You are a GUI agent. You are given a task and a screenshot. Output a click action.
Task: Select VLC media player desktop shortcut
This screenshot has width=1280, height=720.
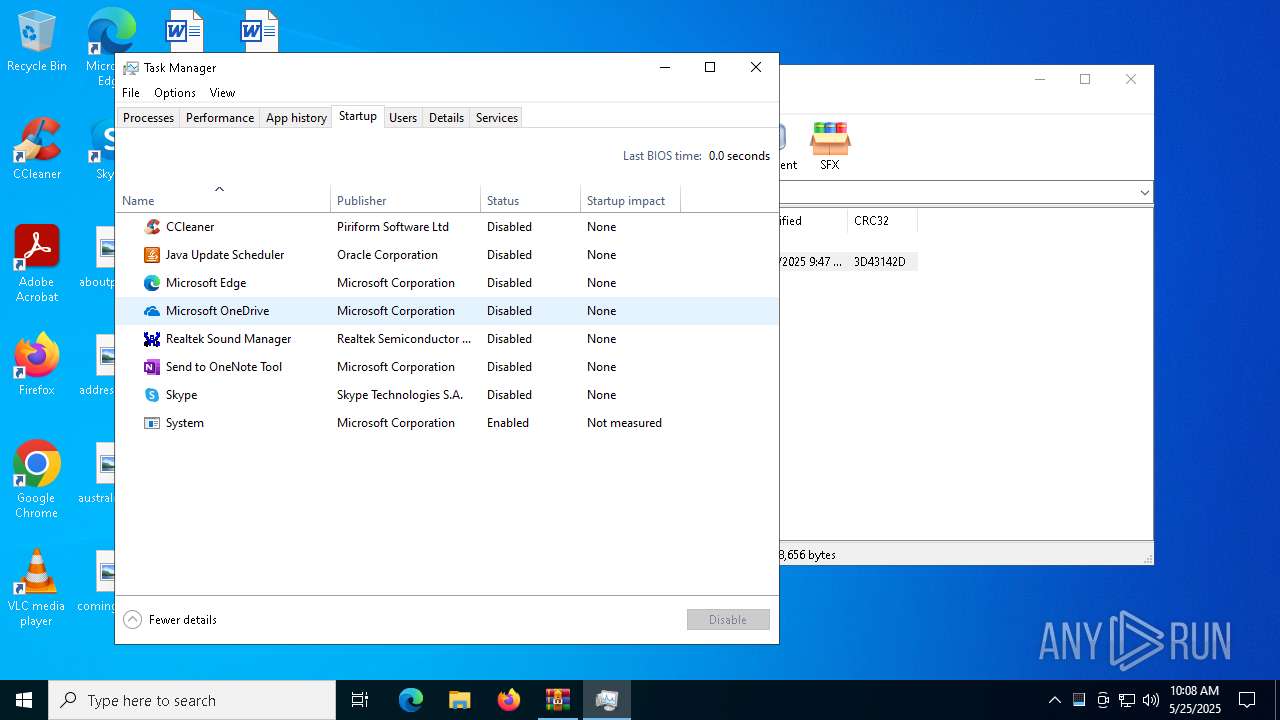(37, 588)
